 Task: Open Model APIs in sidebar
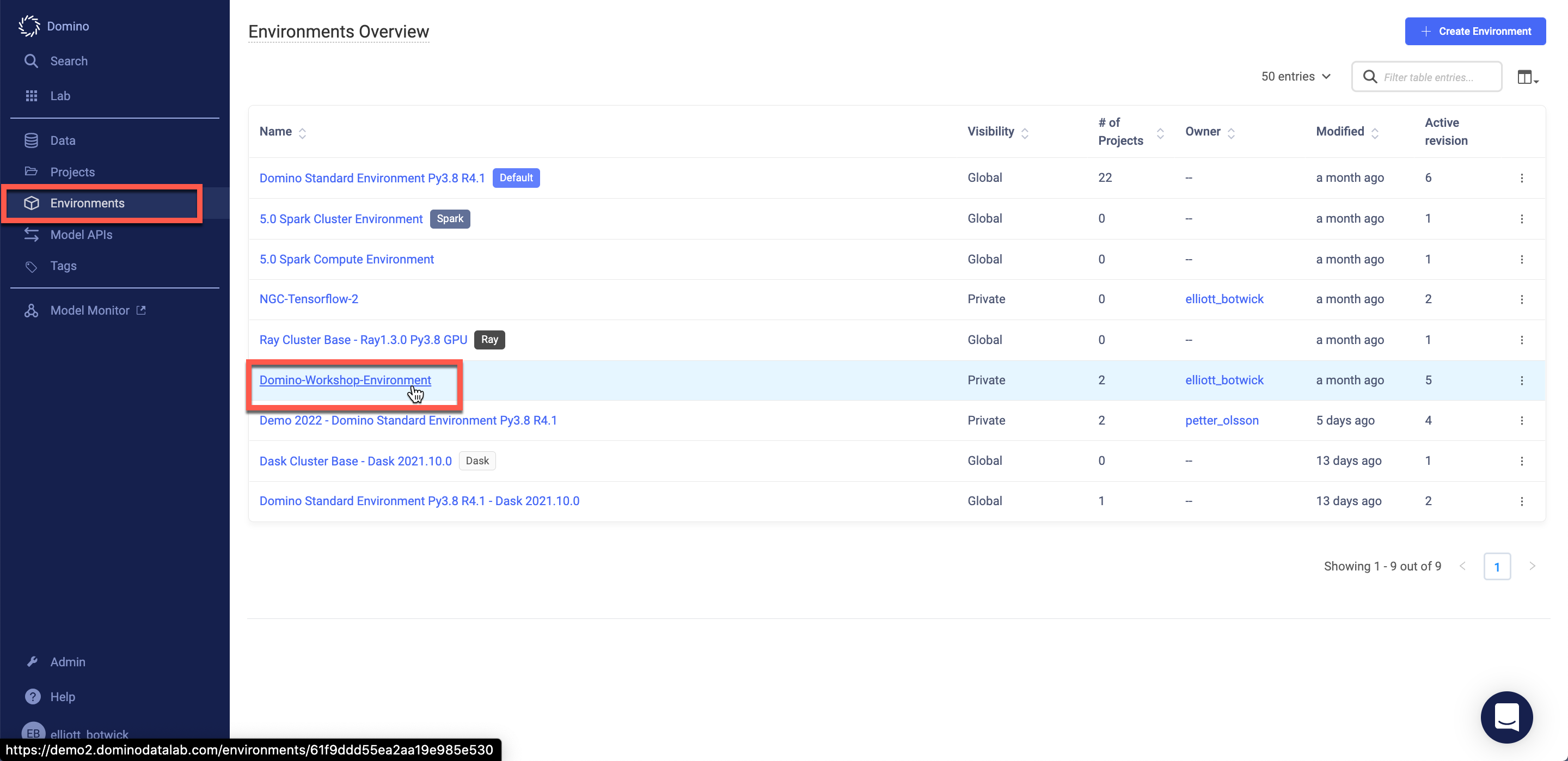(x=81, y=235)
